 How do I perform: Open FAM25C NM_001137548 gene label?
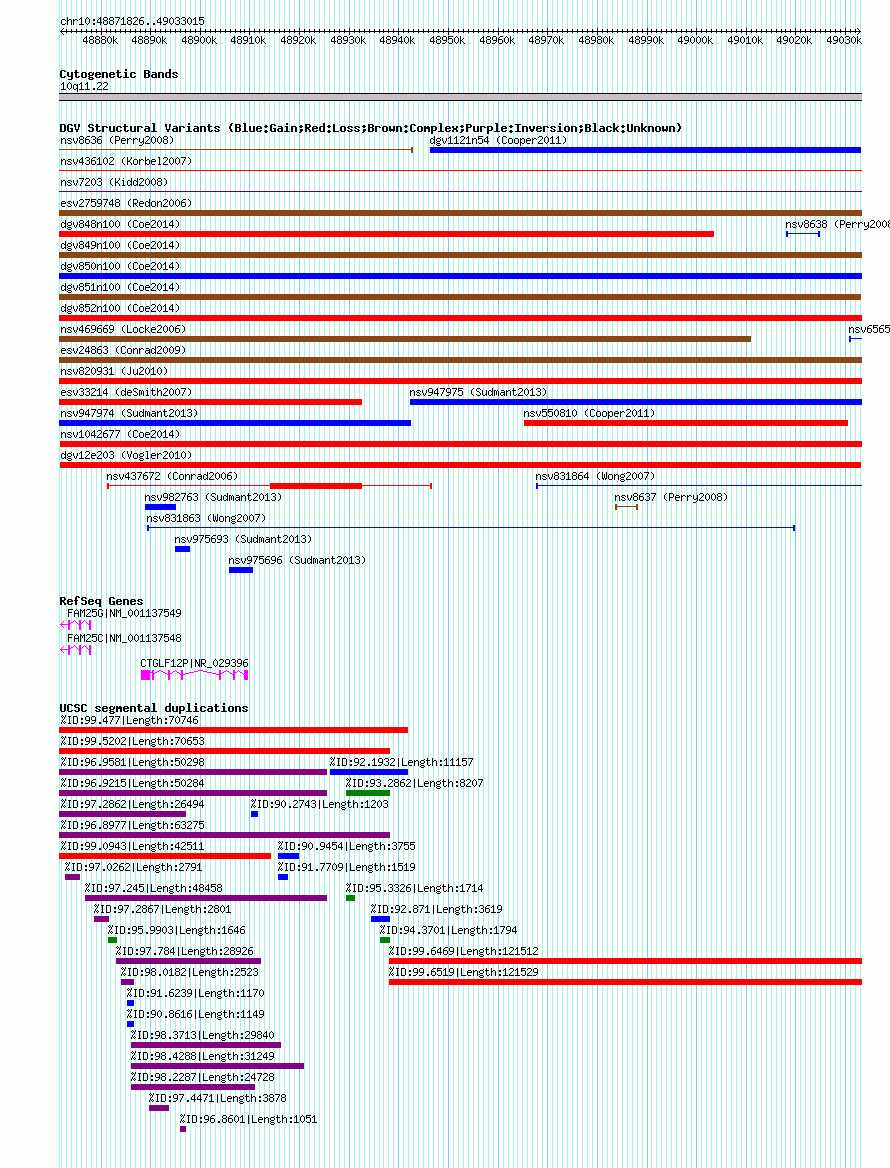tap(124, 638)
